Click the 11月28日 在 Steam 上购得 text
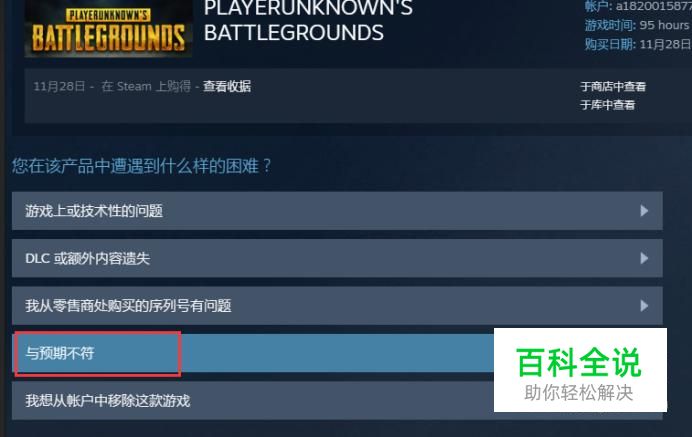Image resolution: width=692 pixels, height=437 pixels. tap(112, 86)
